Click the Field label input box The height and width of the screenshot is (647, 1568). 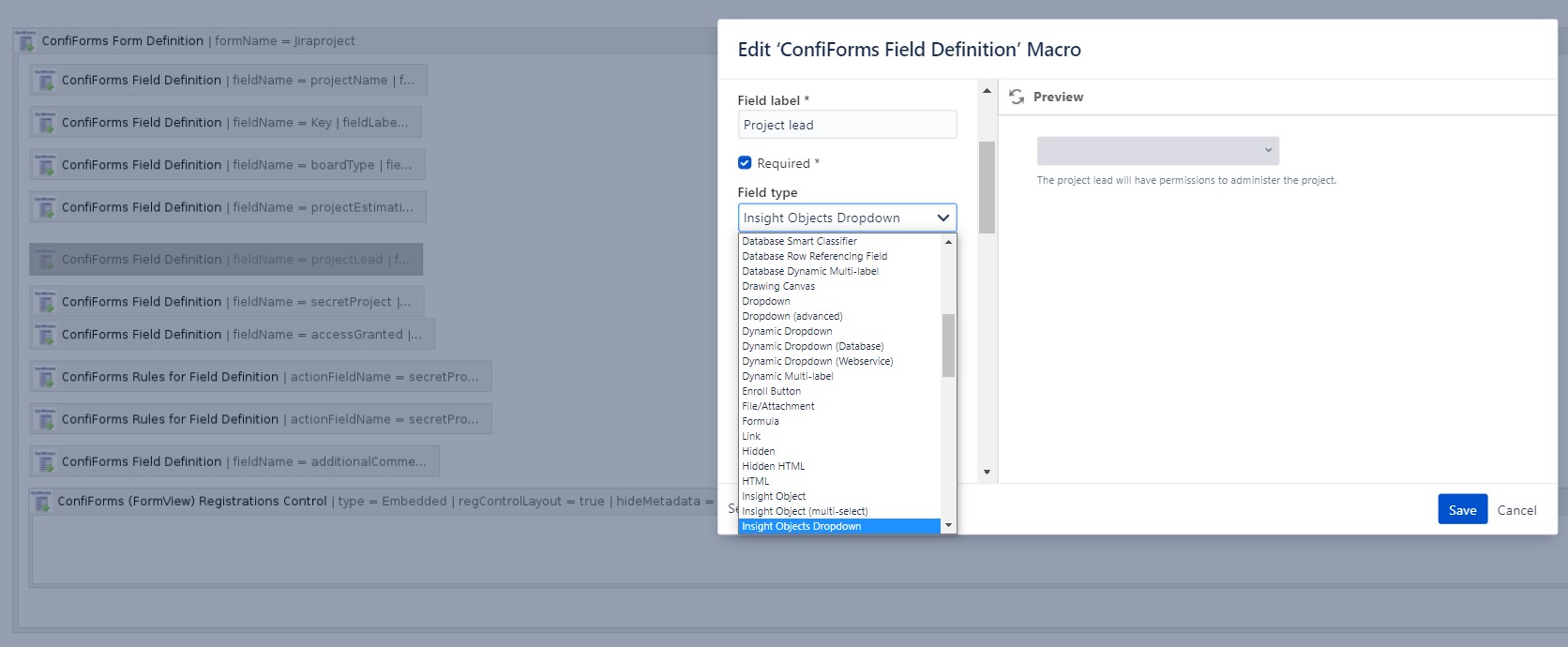click(847, 125)
